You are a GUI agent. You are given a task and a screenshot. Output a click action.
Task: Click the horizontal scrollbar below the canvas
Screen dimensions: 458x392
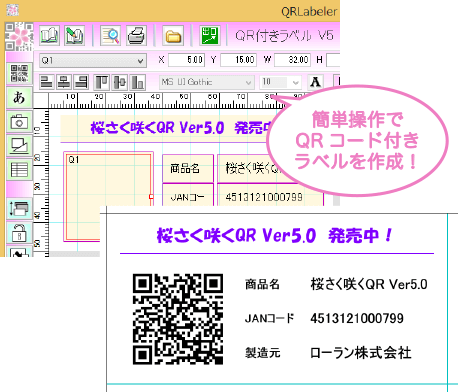(x=75, y=254)
